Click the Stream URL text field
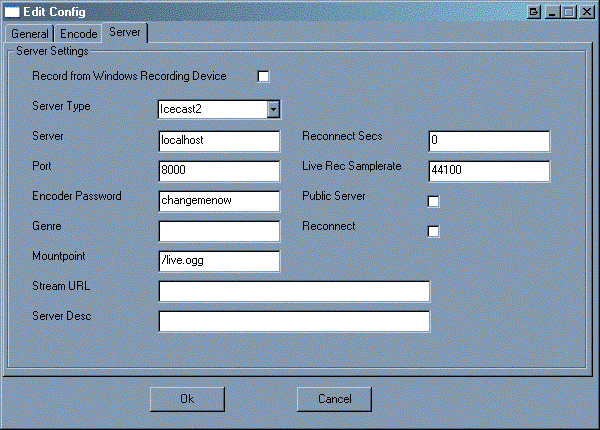The width and height of the screenshot is (600, 430). point(294,291)
